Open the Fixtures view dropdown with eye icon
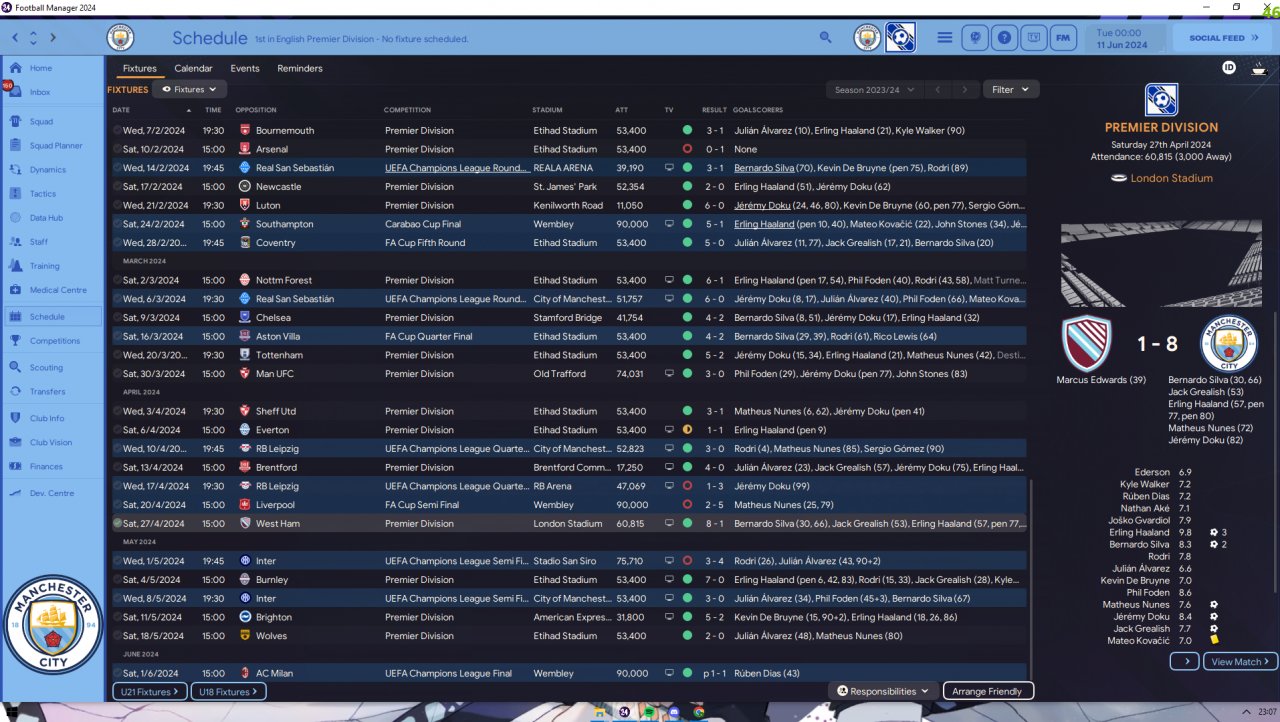Viewport: 1280px width, 722px height. click(x=189, y=89)
